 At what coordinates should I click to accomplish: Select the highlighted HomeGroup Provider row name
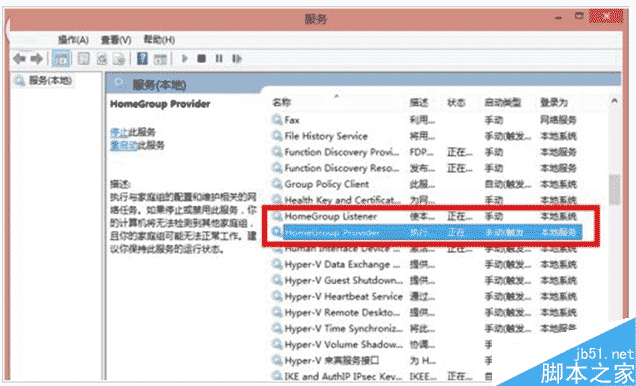332,232
